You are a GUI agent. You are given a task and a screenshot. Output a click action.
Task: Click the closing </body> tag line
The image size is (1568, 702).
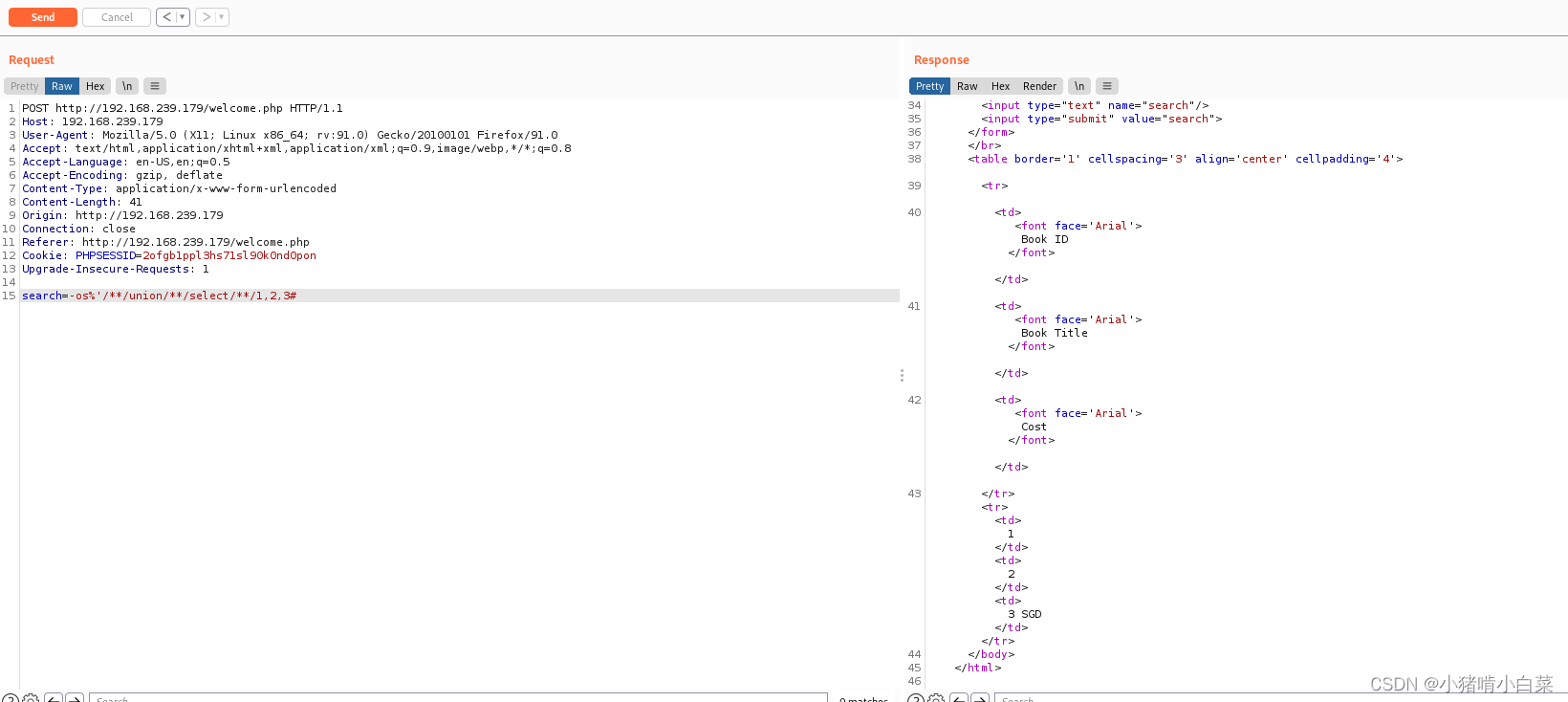click(991, 654)
